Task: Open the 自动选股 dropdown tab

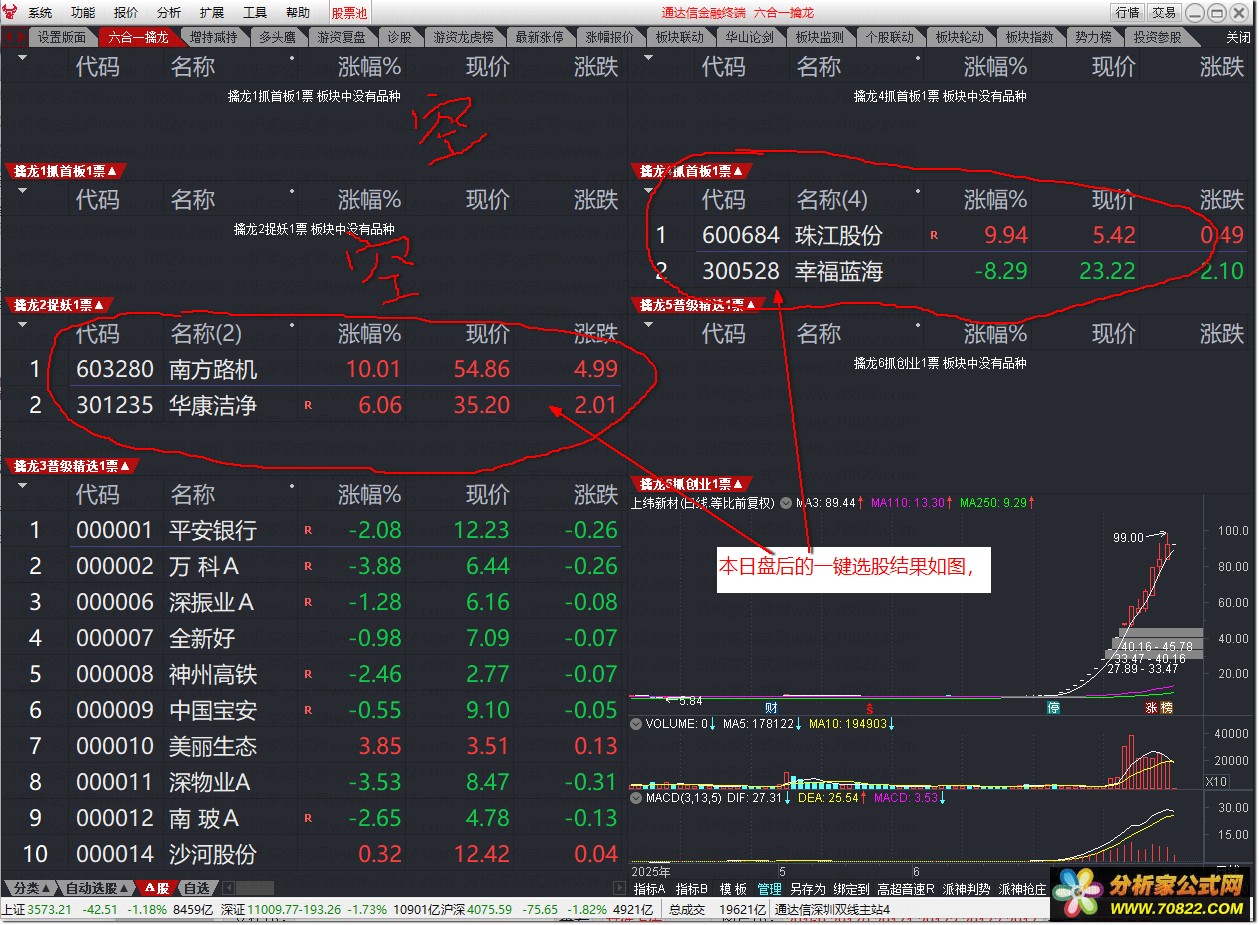Action: (97, 888)
